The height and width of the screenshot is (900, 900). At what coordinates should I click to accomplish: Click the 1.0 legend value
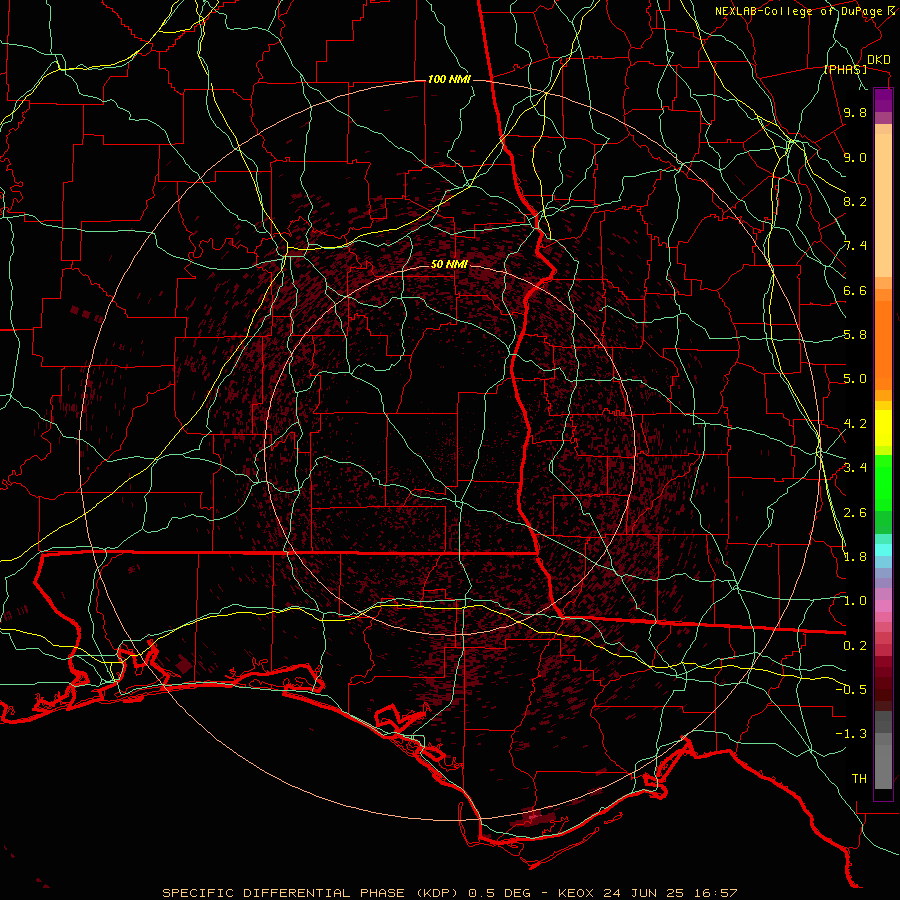pyautogui.click(x=855, y=602)
